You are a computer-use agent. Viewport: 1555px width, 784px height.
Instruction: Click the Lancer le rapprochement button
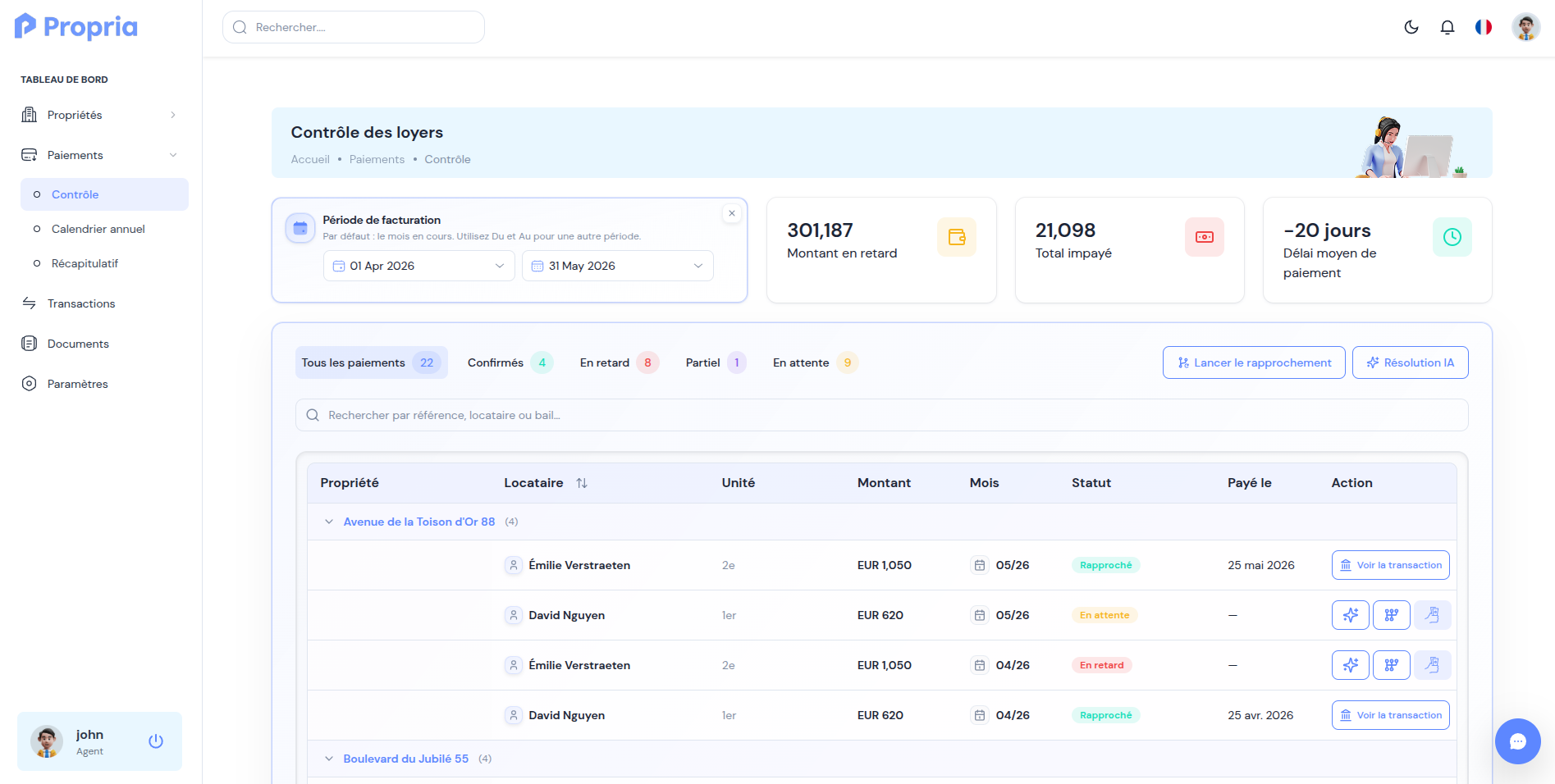1254,362
